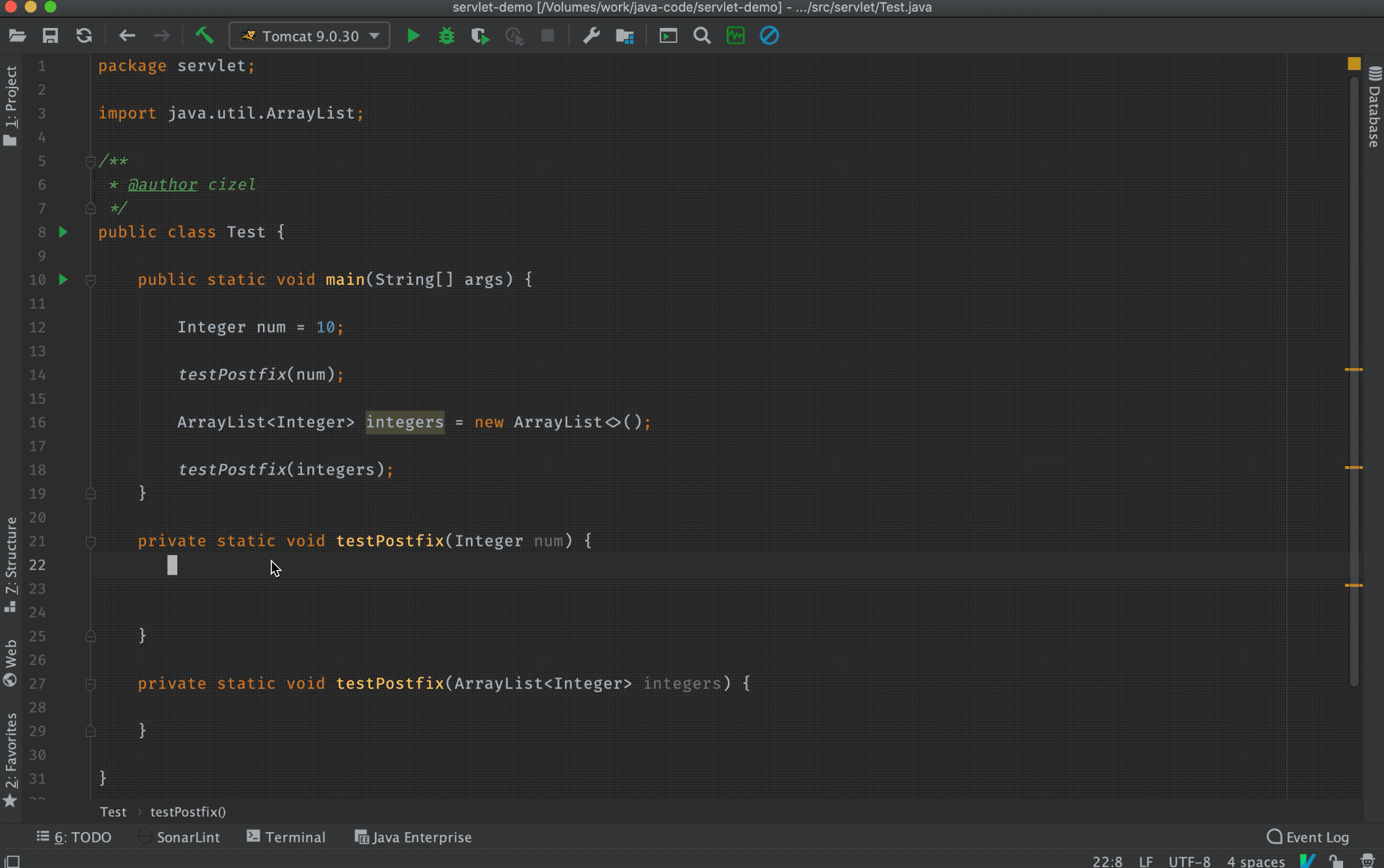1384x868 pixels.
Task: Run with Coverage using the shield icon
Action: click(480, 36)
